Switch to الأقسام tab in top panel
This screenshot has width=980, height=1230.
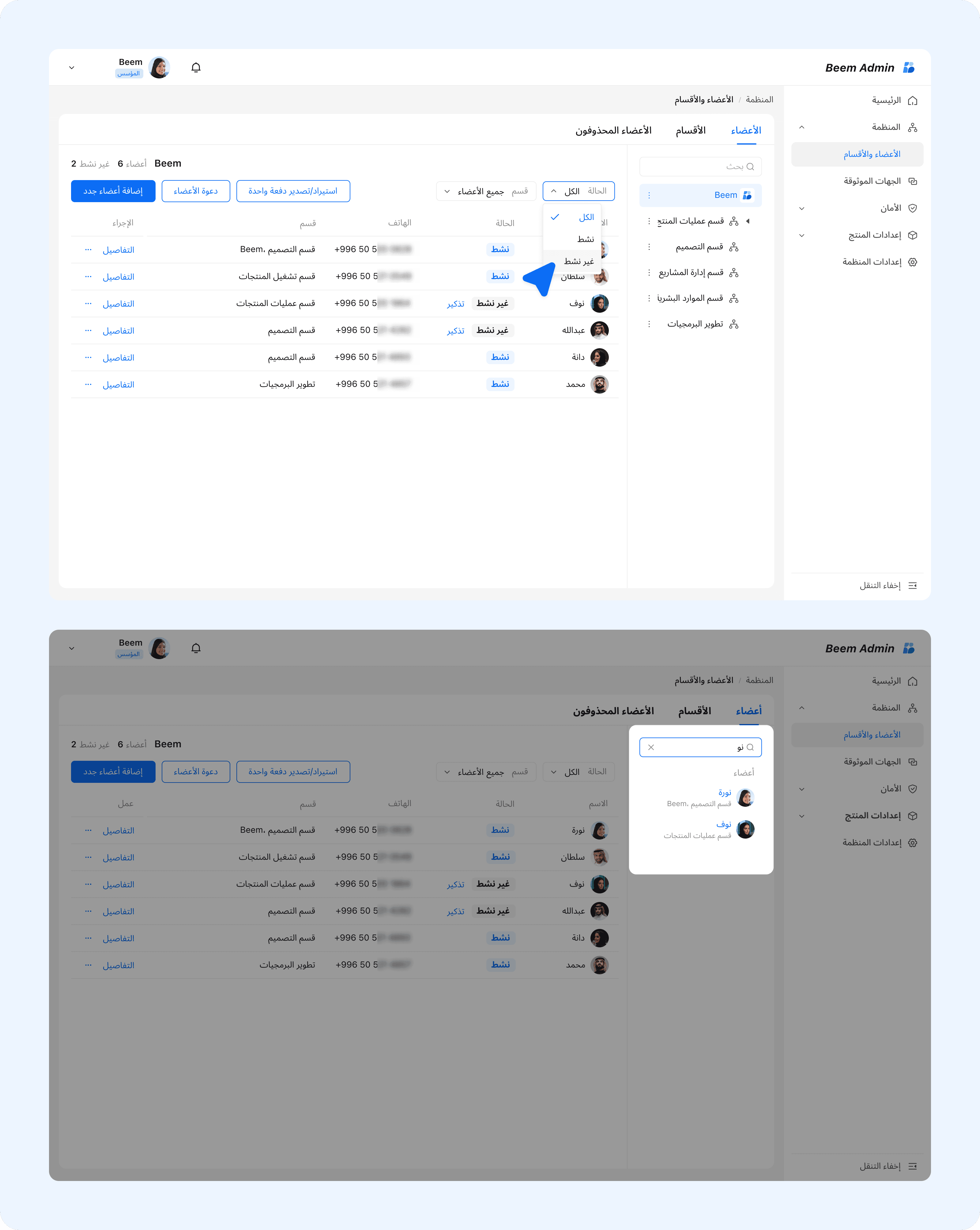pos(690,131)
